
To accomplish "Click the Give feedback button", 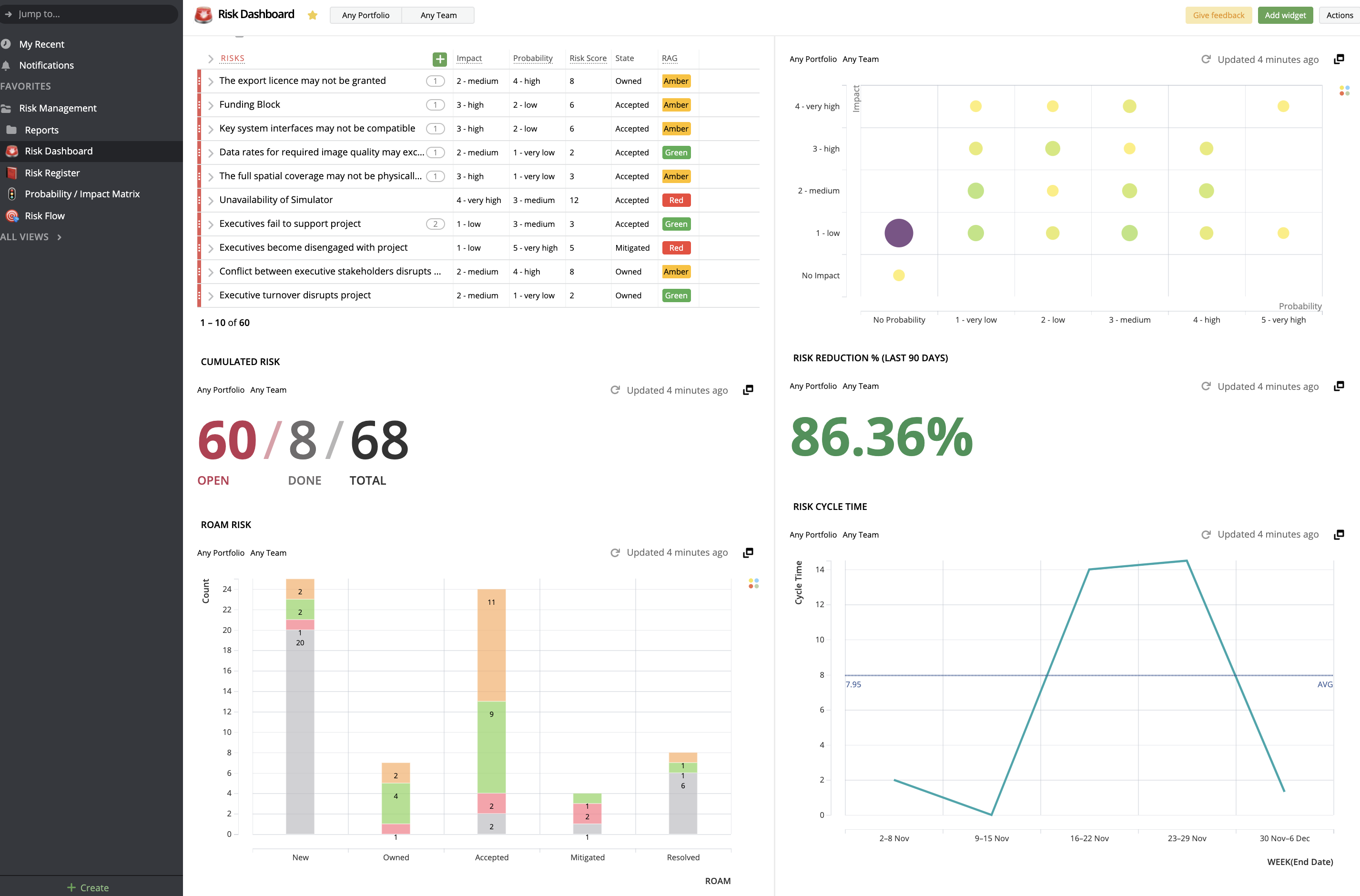I will [x=1218, y=15].
